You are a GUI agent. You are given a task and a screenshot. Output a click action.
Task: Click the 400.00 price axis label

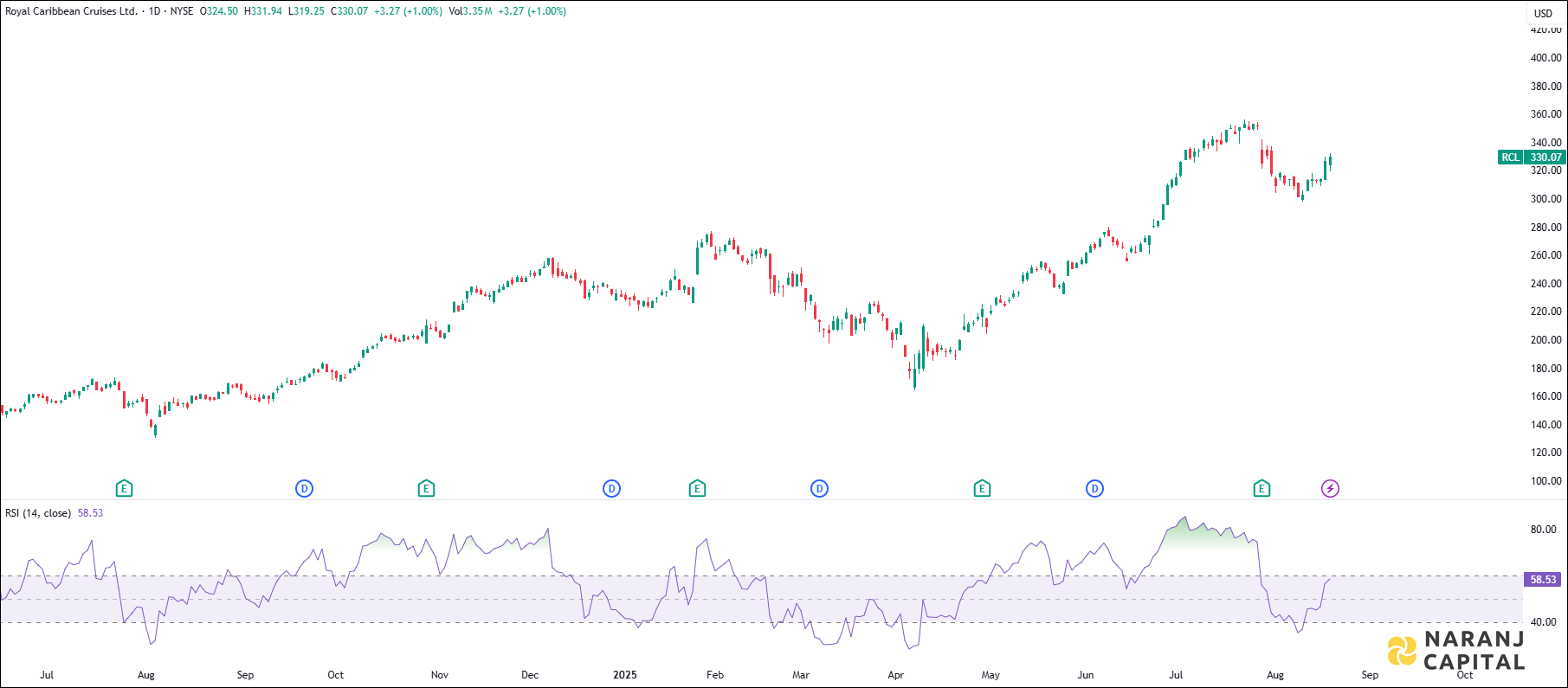coord(1545,58)
